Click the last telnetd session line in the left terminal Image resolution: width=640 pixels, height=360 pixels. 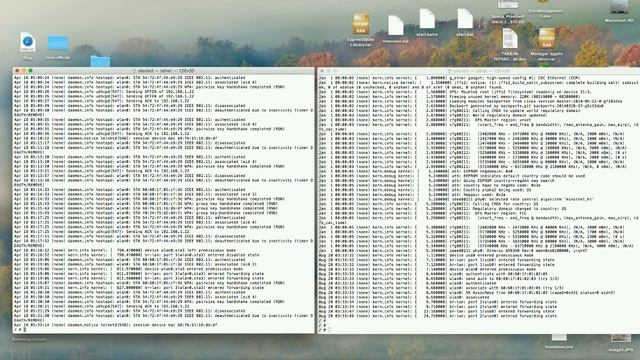click(x=116, y=325)
